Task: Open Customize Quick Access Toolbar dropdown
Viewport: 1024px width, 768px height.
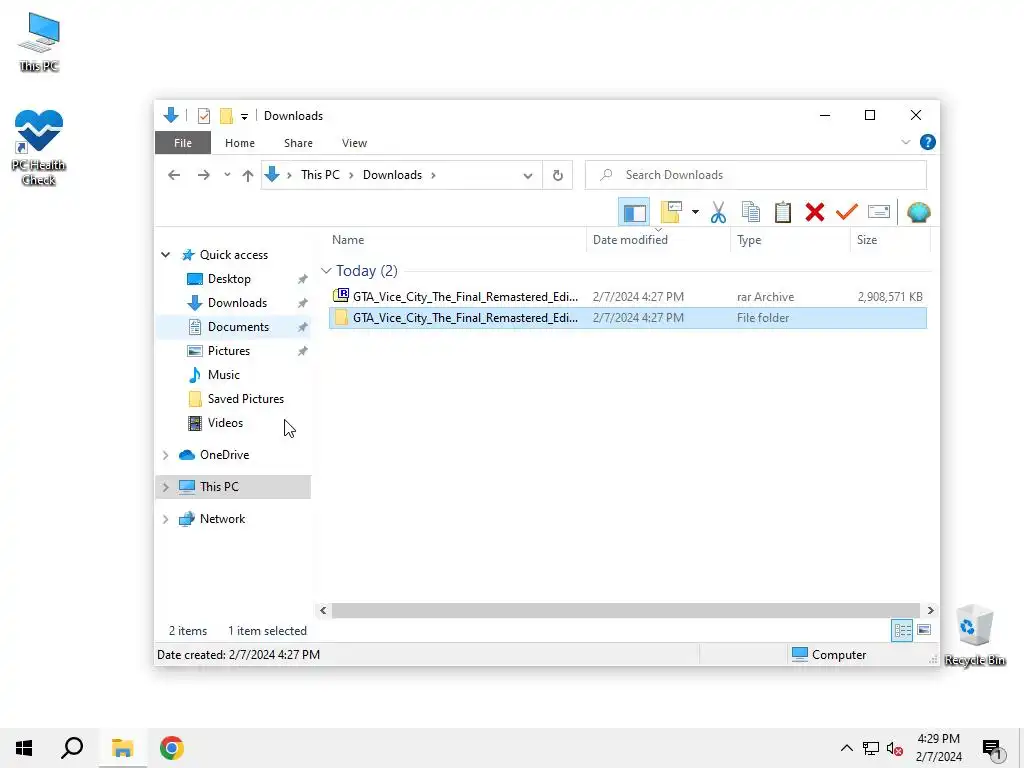Action: pos(244,117)
